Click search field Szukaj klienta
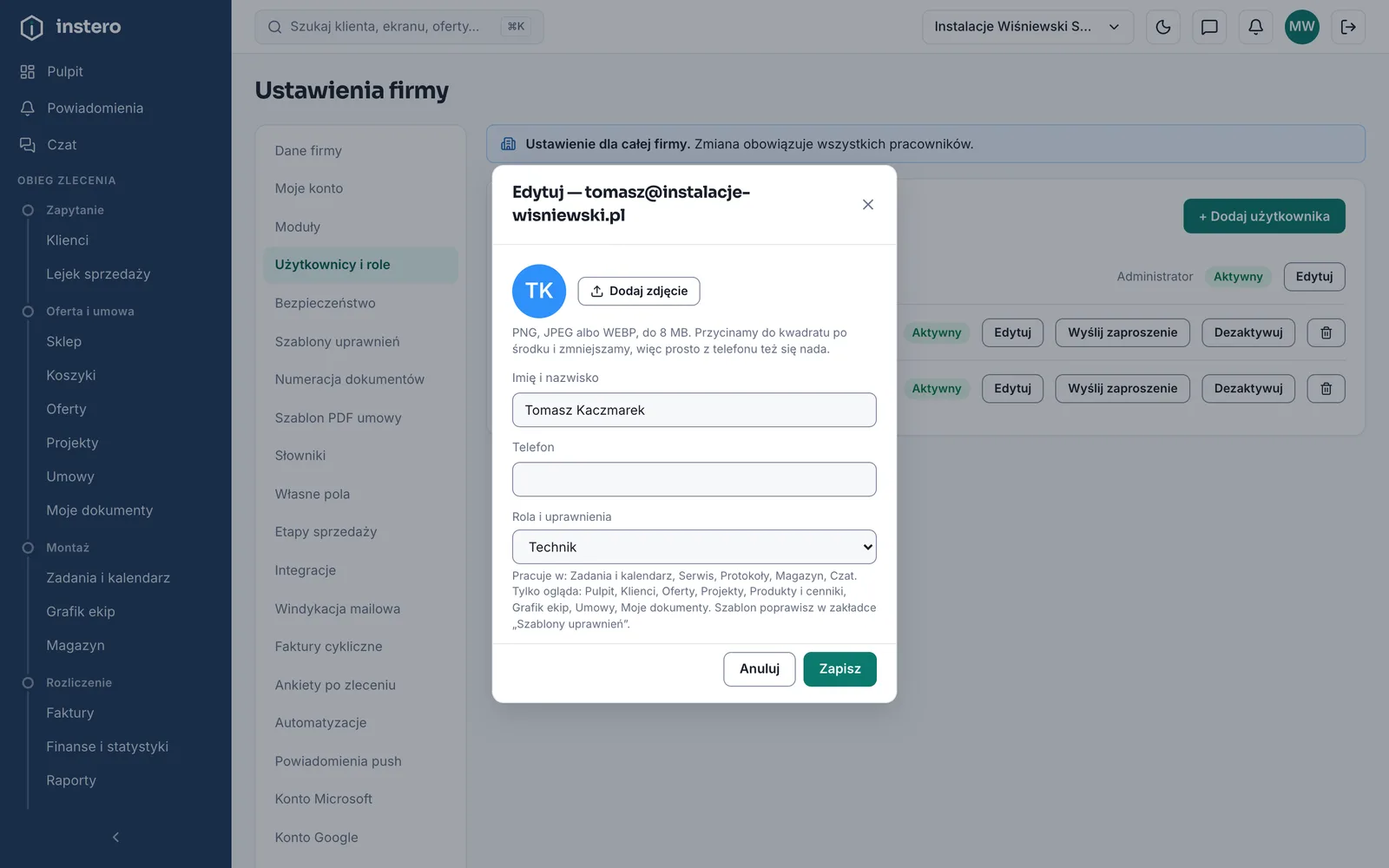 tap(399, 27)
